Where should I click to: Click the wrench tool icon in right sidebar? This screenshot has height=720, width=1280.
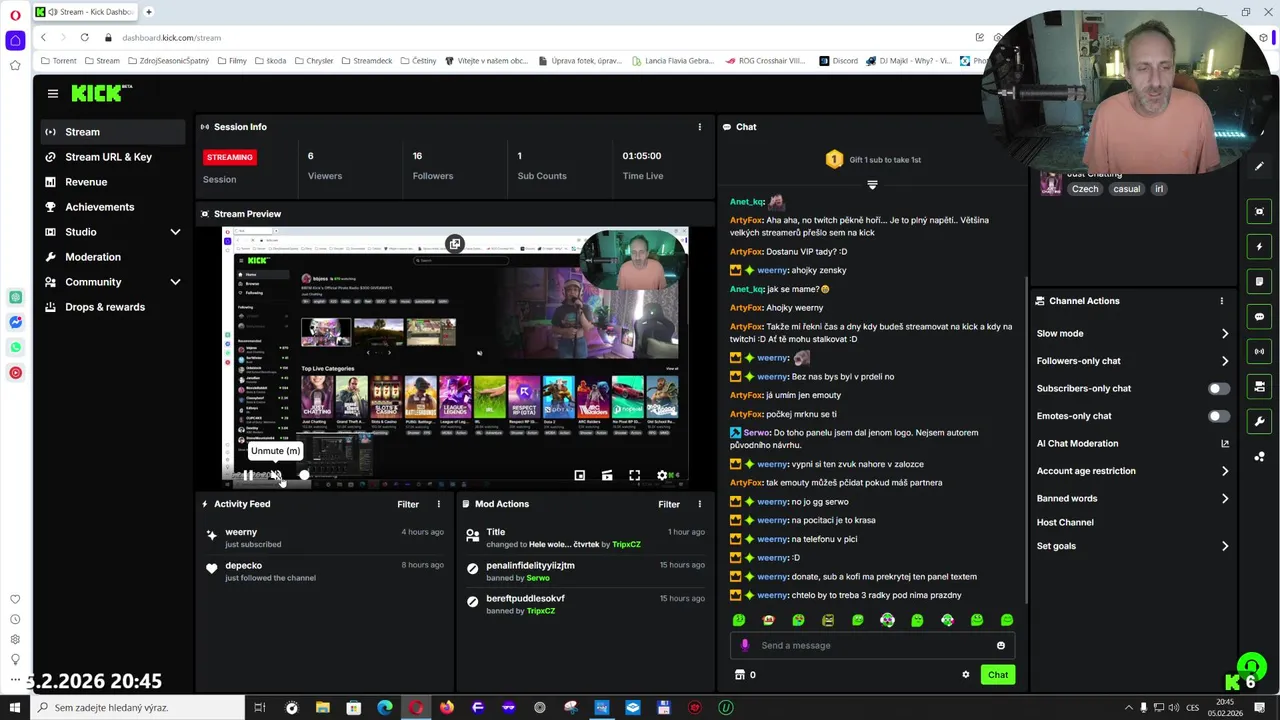click(1259, 421)
